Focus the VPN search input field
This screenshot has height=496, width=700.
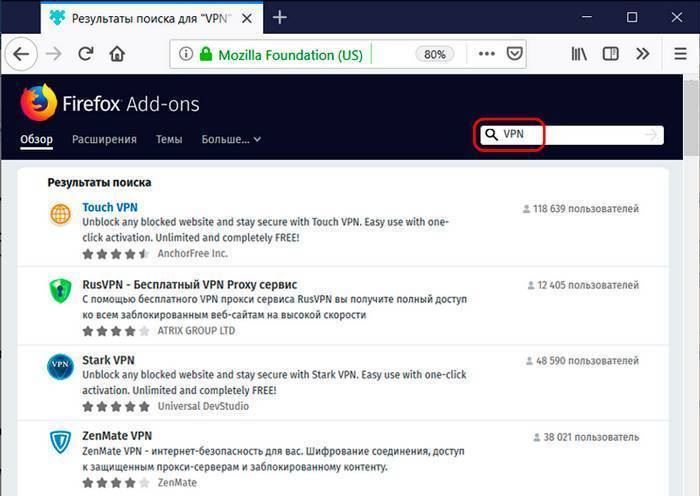[571, 135]
